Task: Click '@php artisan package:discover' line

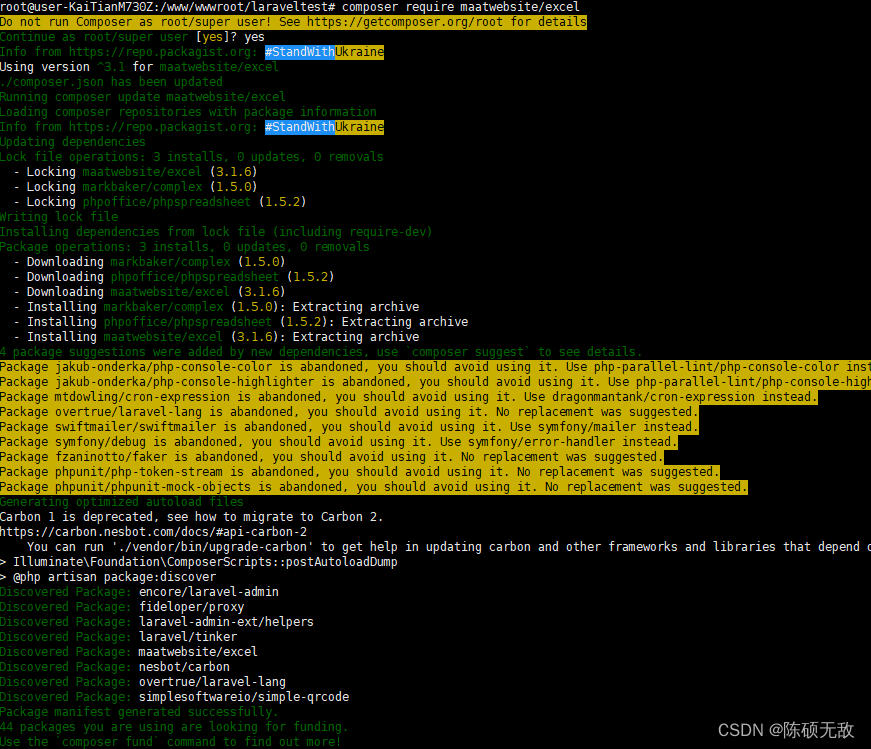Action: click(x=108, y=577)
